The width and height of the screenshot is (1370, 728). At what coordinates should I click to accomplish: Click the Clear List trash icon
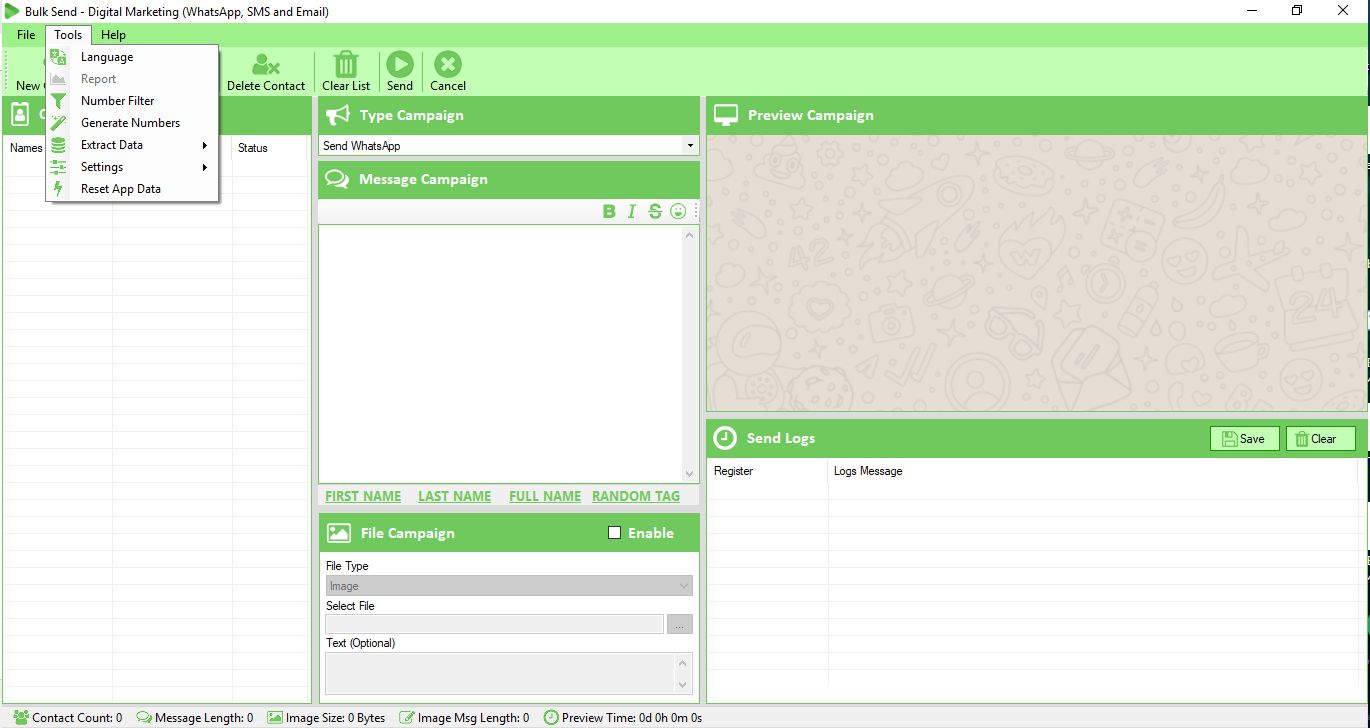coord(346,65)
